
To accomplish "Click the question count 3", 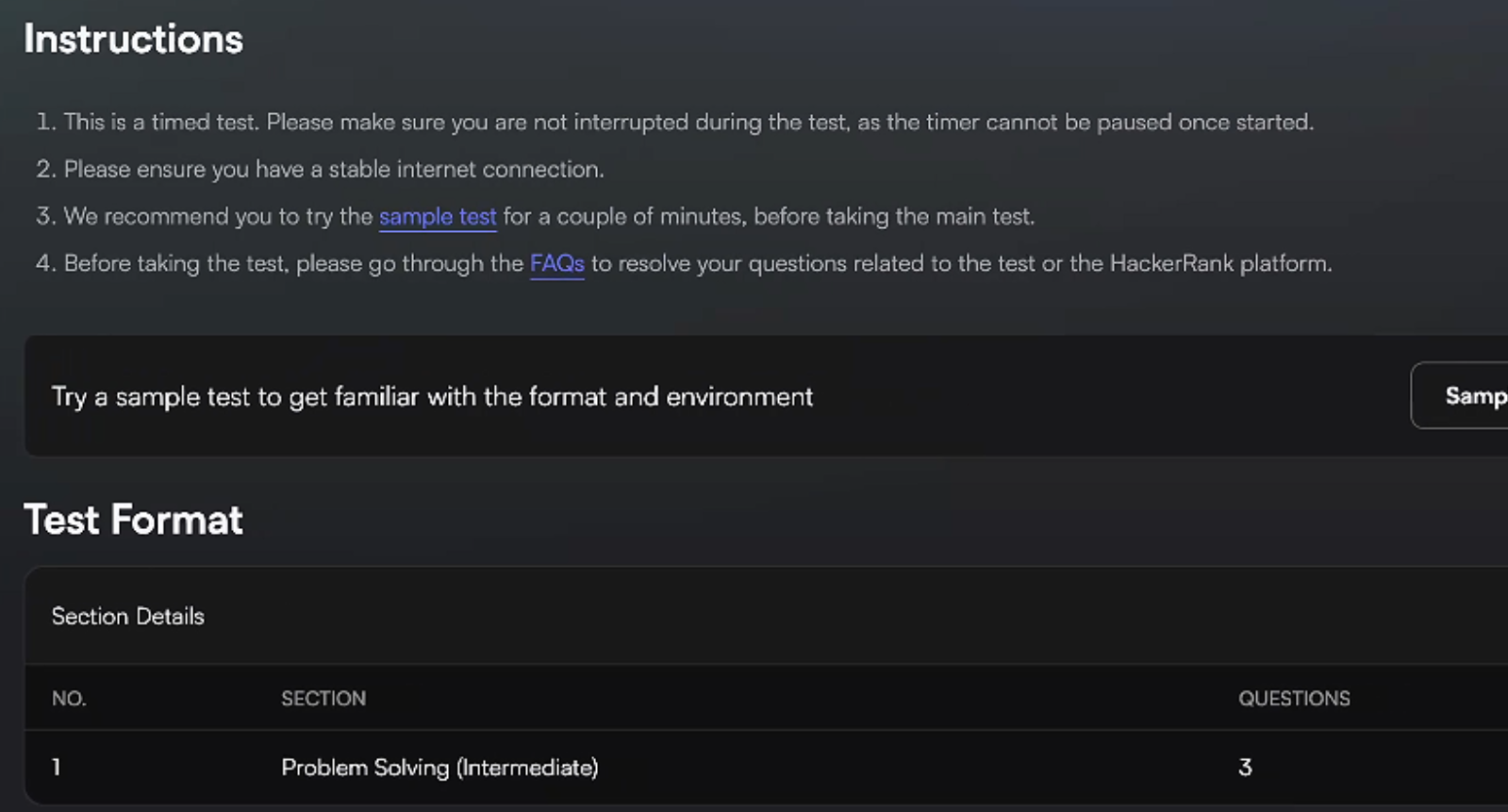I will pos(1245,768).
